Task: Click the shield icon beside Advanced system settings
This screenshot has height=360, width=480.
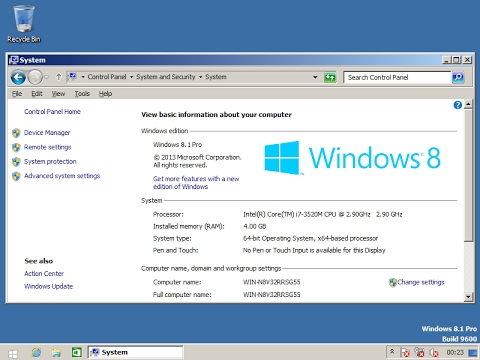Action: click(16, 176)
